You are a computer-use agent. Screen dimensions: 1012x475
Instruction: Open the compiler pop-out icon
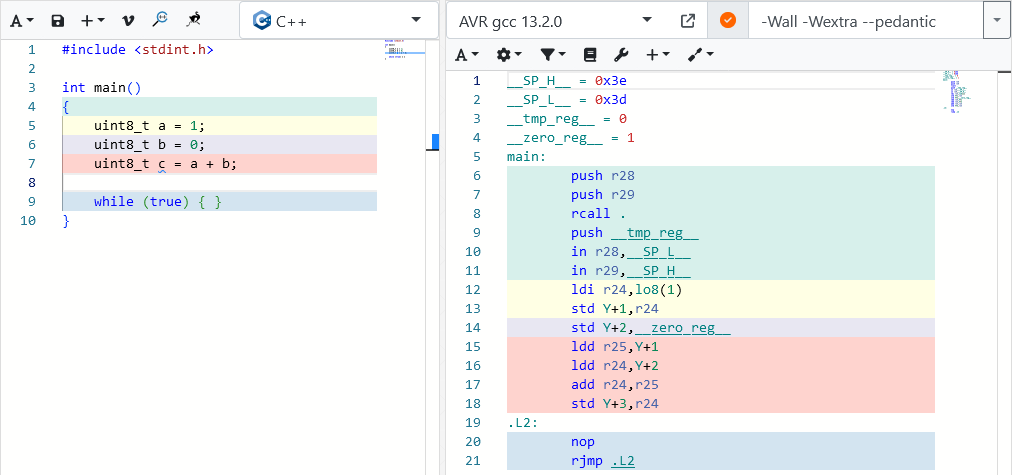[687, 20]
